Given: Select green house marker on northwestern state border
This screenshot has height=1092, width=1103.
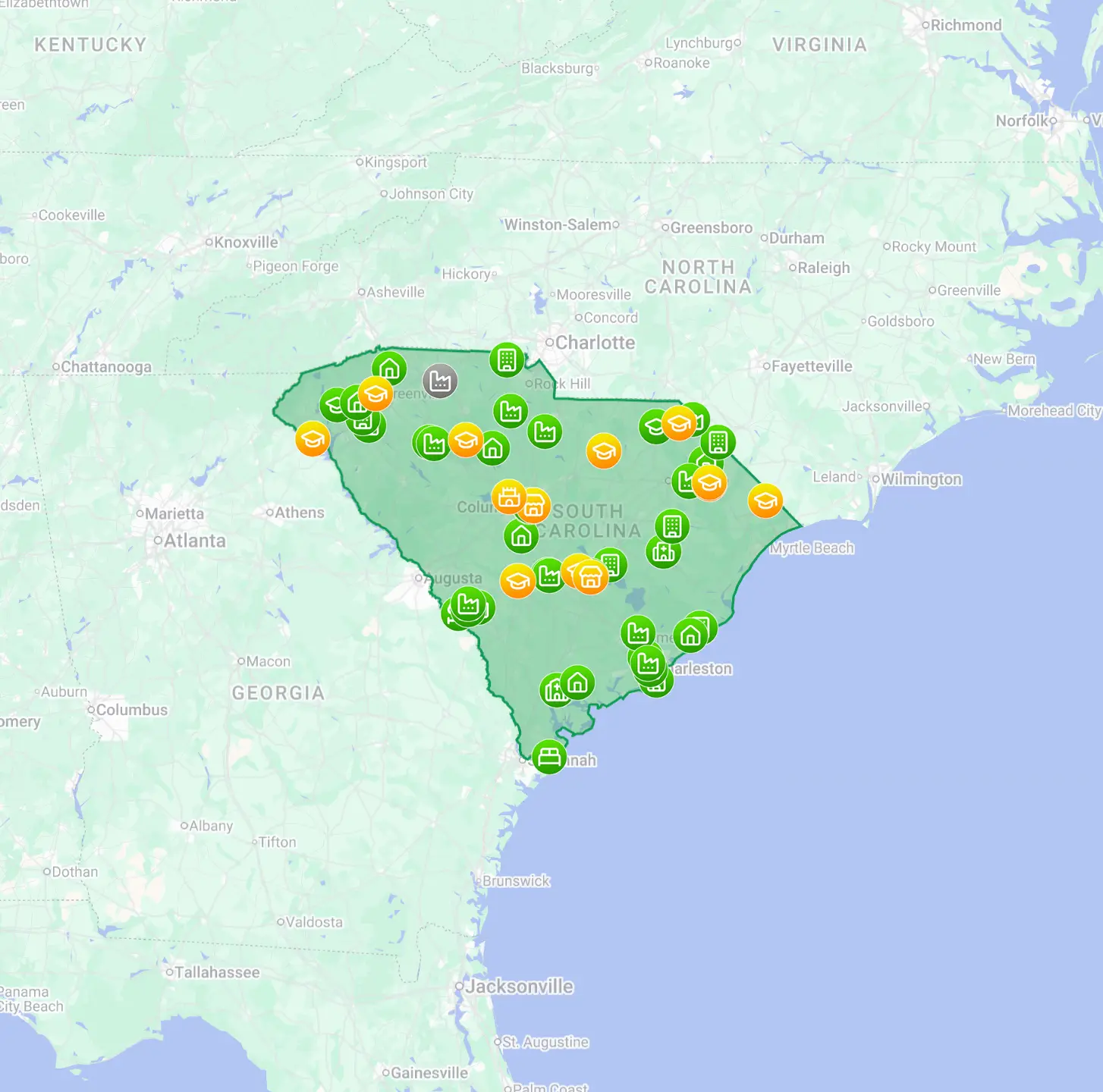Looking at the screenshot, I should (x=389, y=369).
